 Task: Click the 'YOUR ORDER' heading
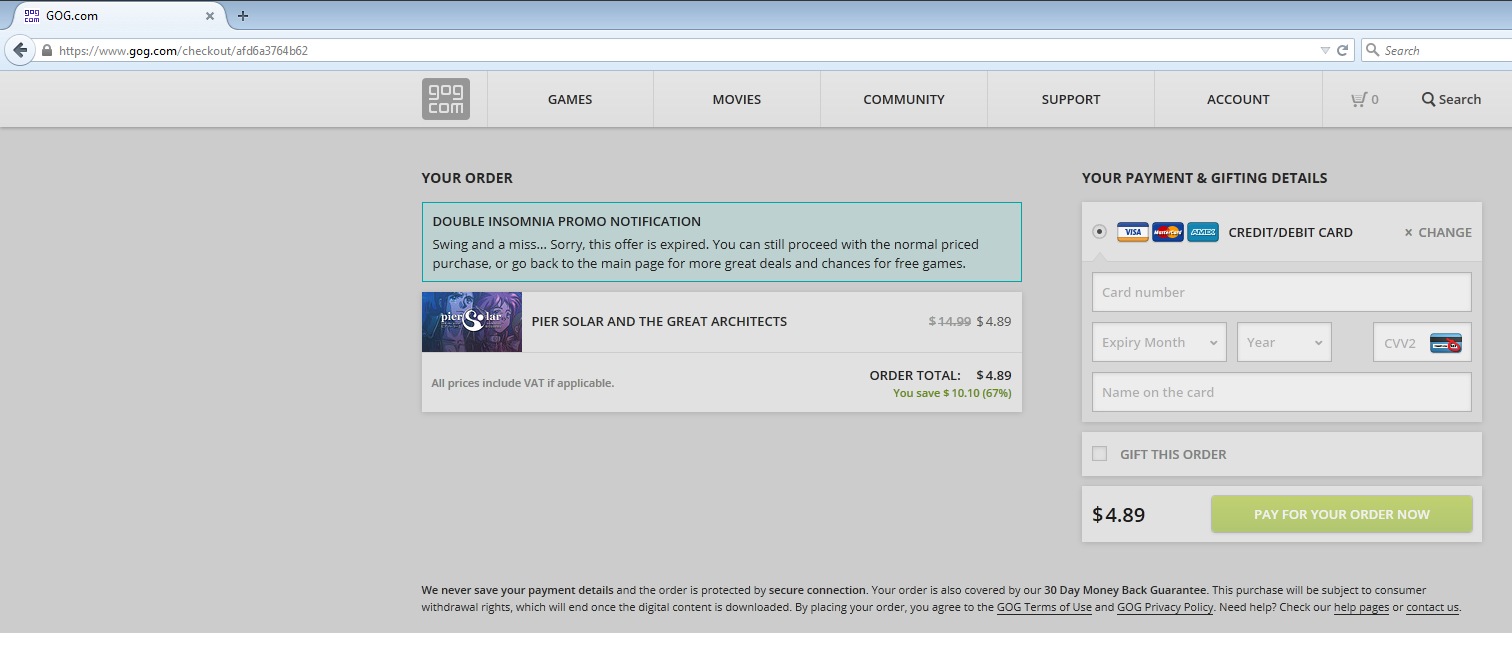[467, 178]
